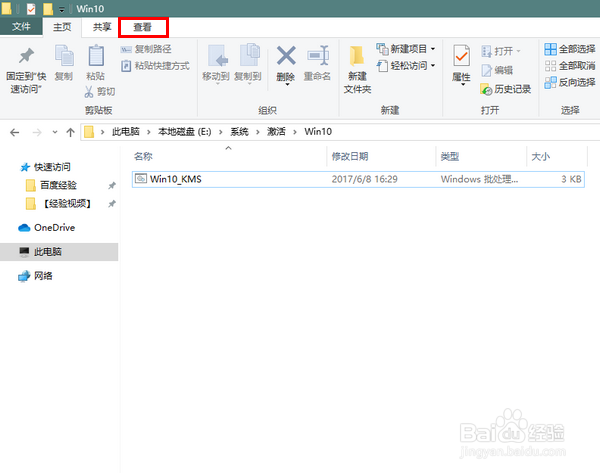Image resolution: width=600 pixels, height=473 pixels.
Task: Click the pin icon beside 百度经验
Action: [x=112, y=186]
